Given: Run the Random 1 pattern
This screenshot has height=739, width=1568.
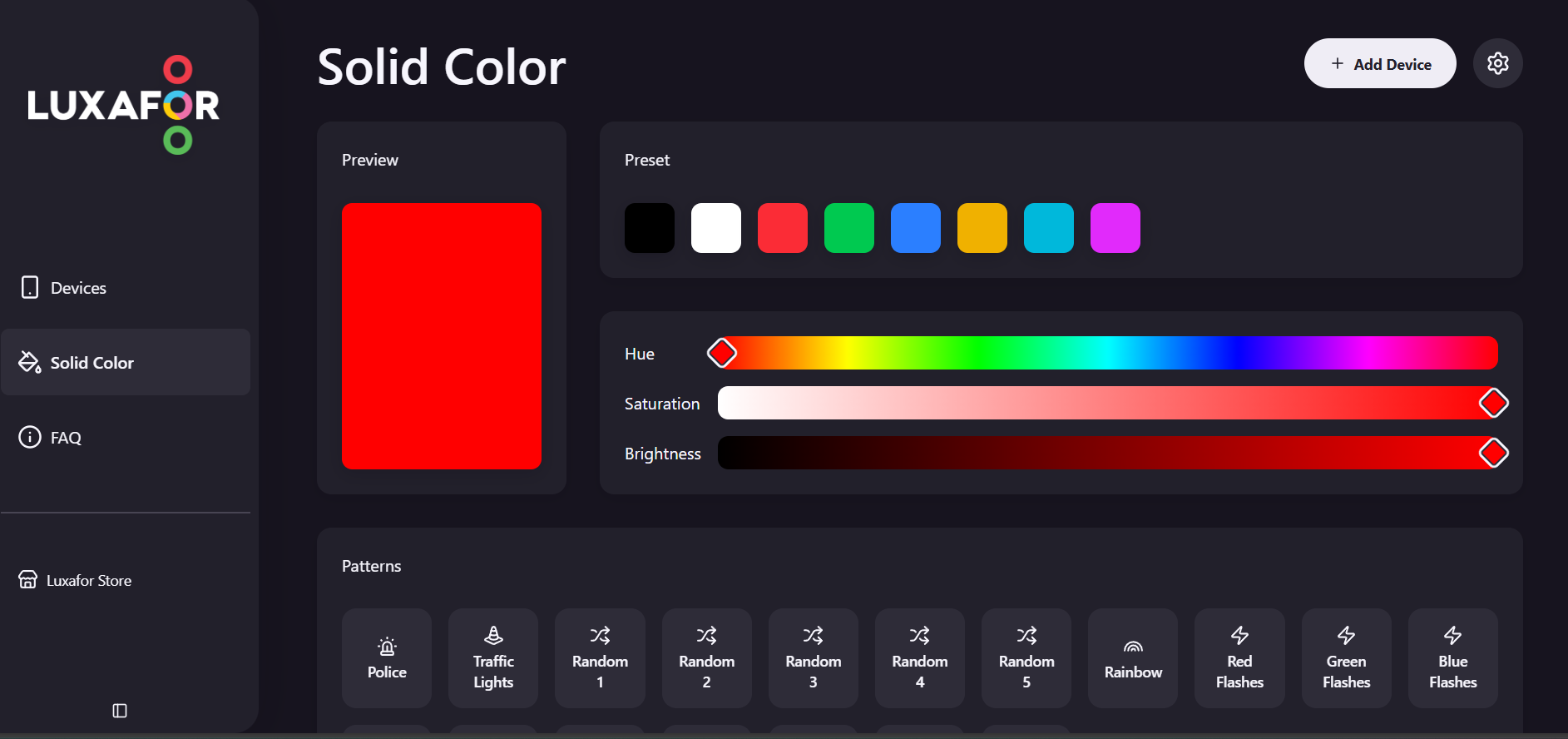Looking at the screenshot, I should point(600,658).
